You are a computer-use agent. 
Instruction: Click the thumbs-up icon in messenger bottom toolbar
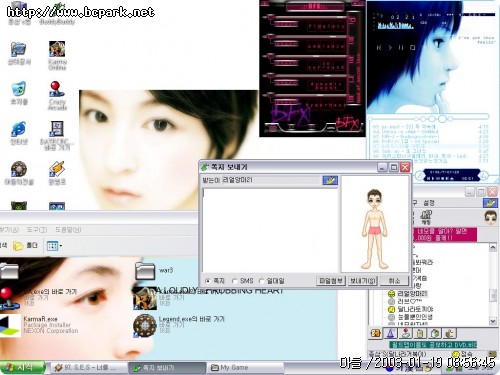[449, 333]
